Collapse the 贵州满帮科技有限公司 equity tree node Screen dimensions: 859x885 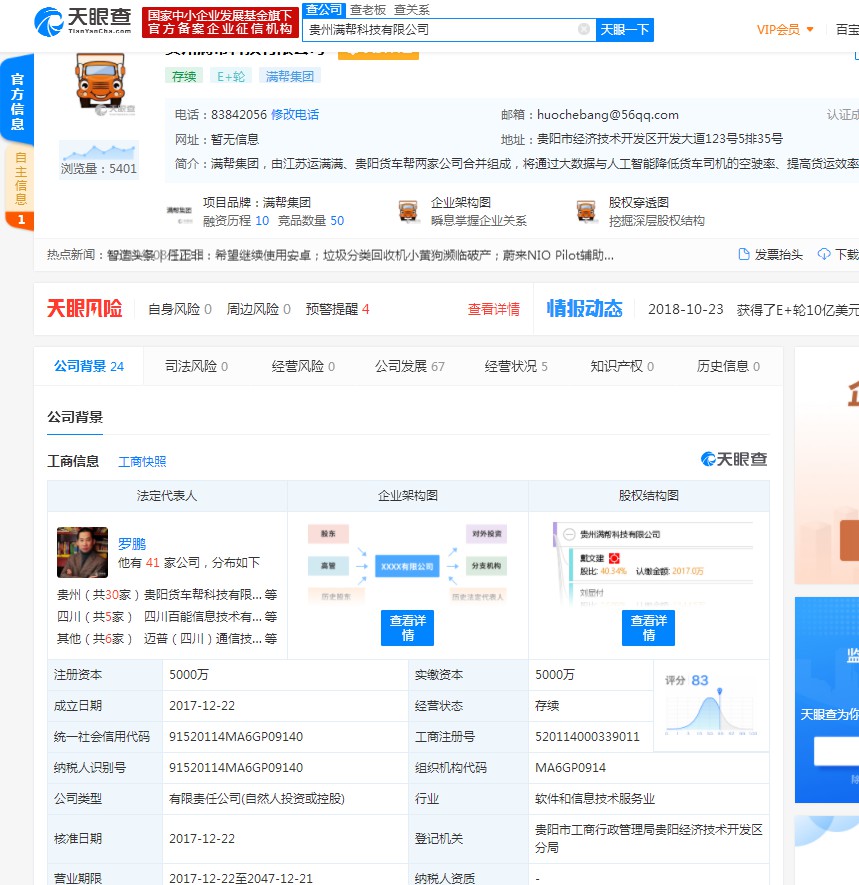pos(569,534)
